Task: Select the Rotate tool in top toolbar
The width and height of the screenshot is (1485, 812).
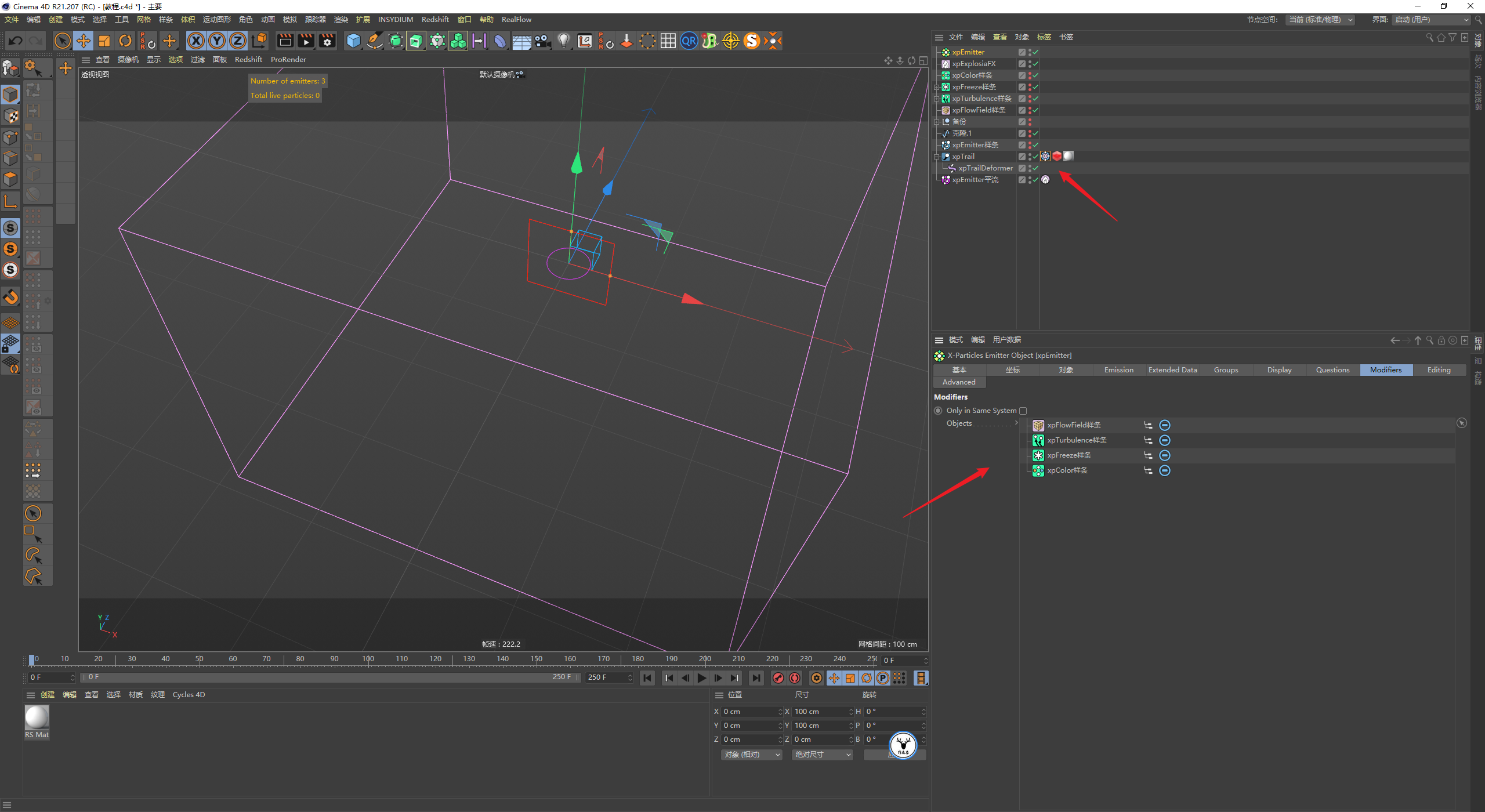Action: [x=125, y=41]
